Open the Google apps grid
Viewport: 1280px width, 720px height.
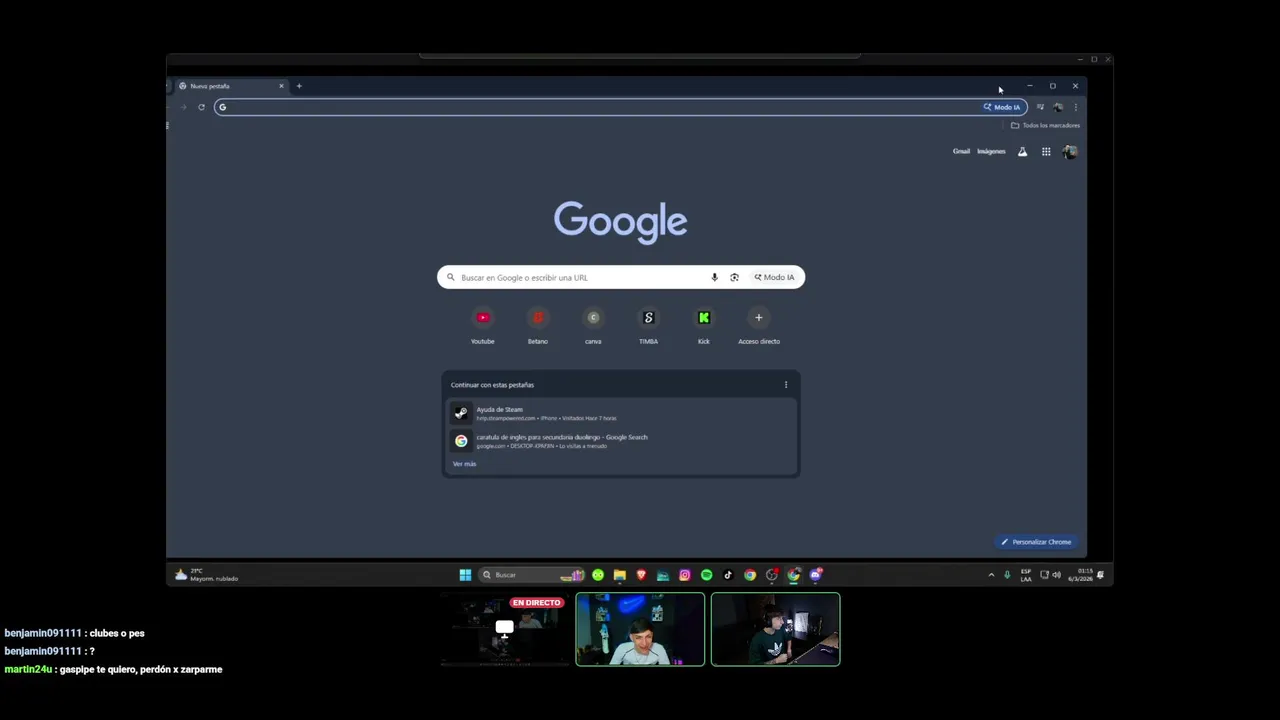[x=1046, y=152]
